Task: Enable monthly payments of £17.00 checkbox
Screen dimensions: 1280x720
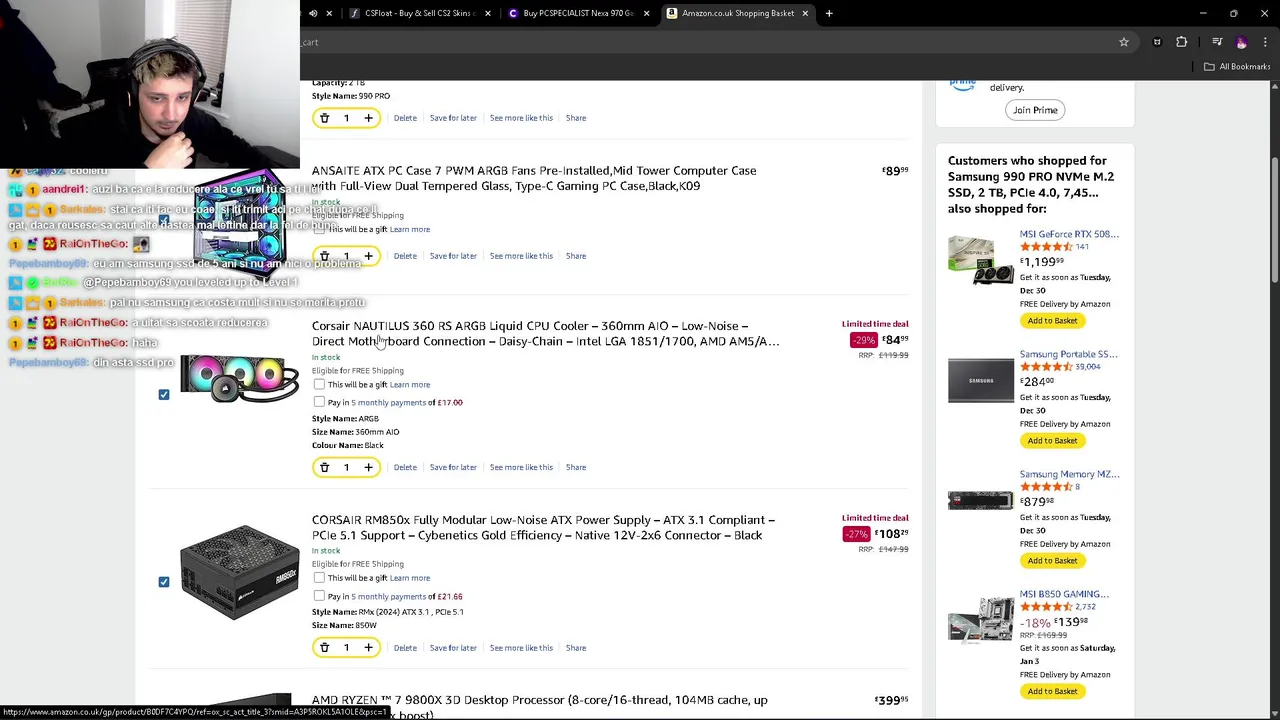Action: click(319, 402)
